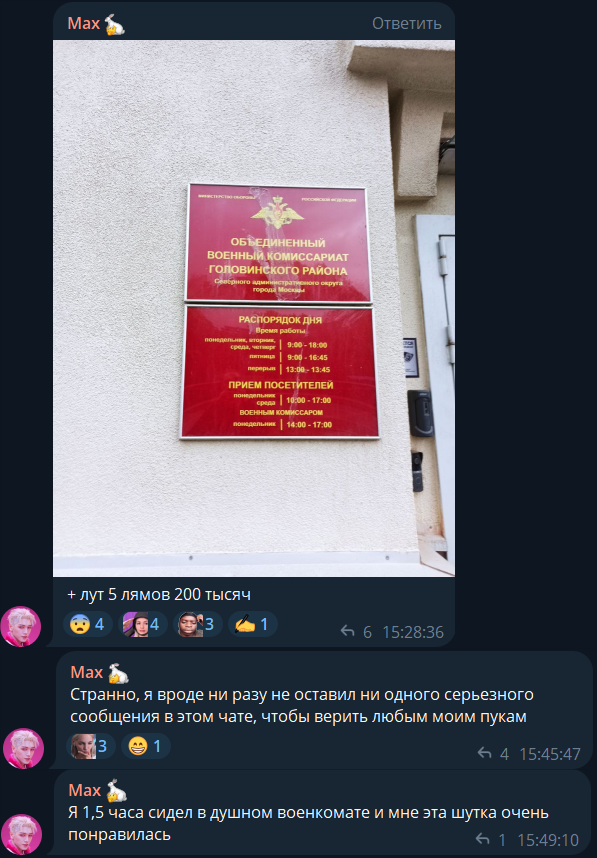This screenshot has width=597, height=858.
Task: Open the military commissariat sign photo
Action: pos(254,308)
